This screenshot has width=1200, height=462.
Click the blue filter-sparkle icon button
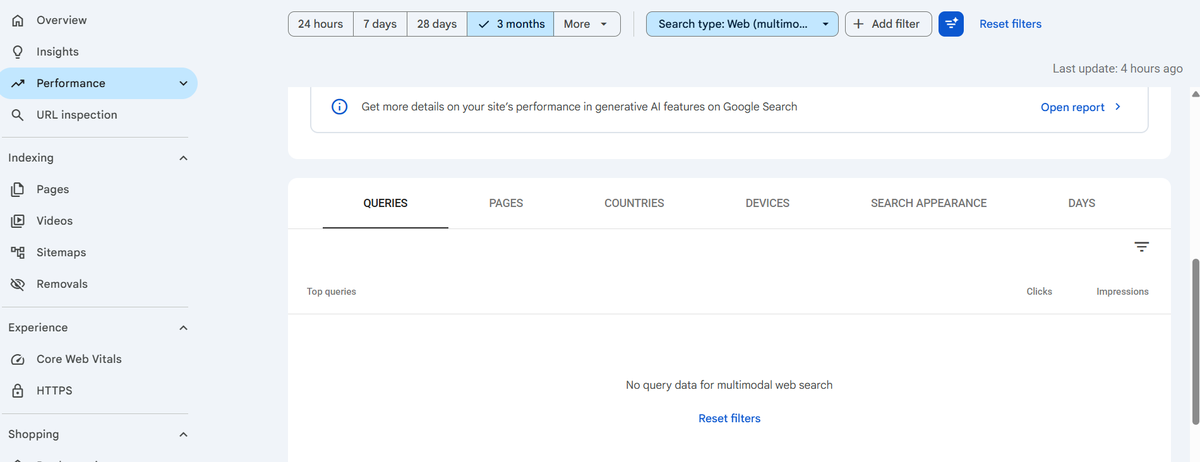click(951, 24)
